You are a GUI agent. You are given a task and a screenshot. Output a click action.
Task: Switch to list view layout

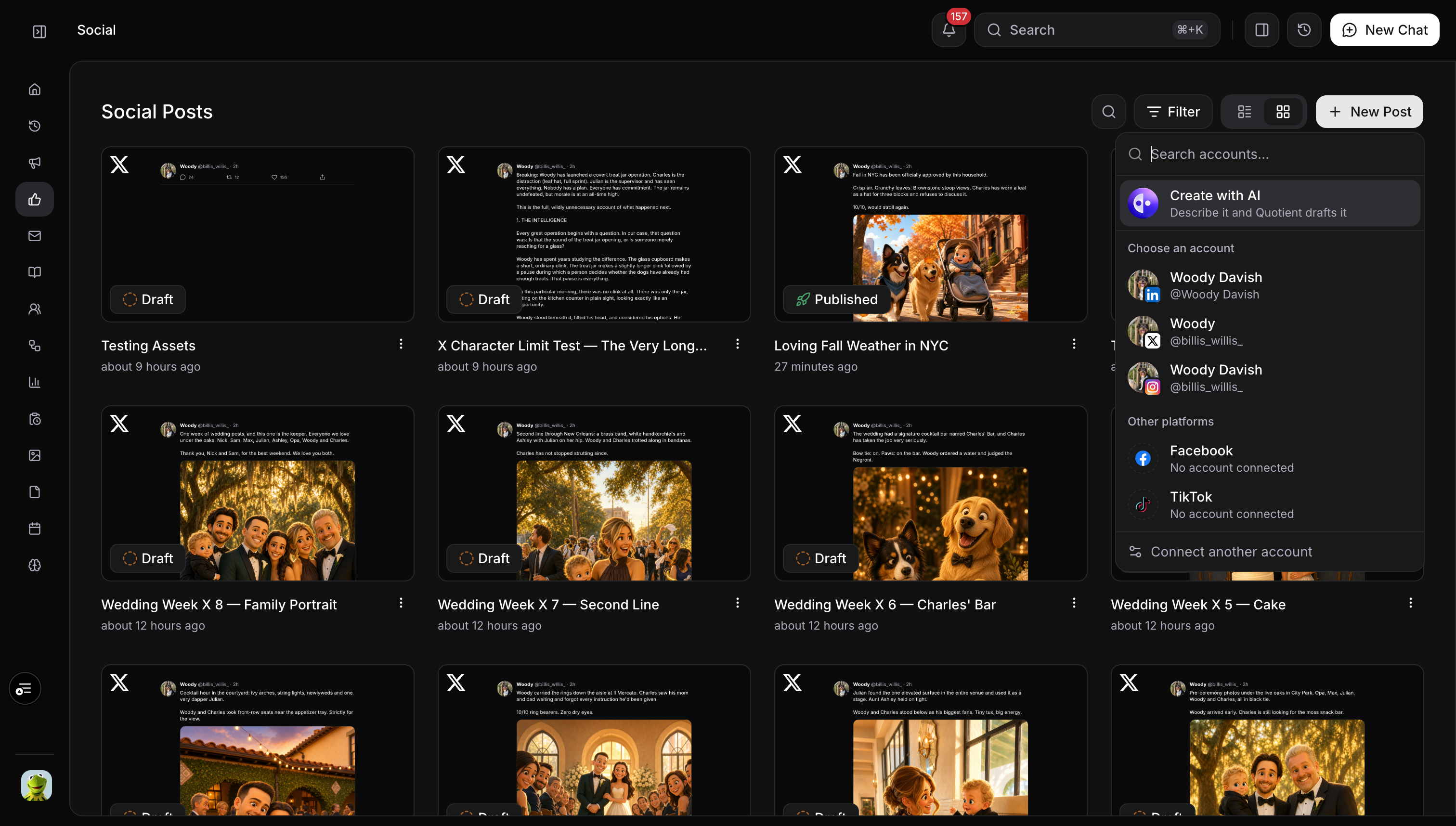[x=1244, y=112]
